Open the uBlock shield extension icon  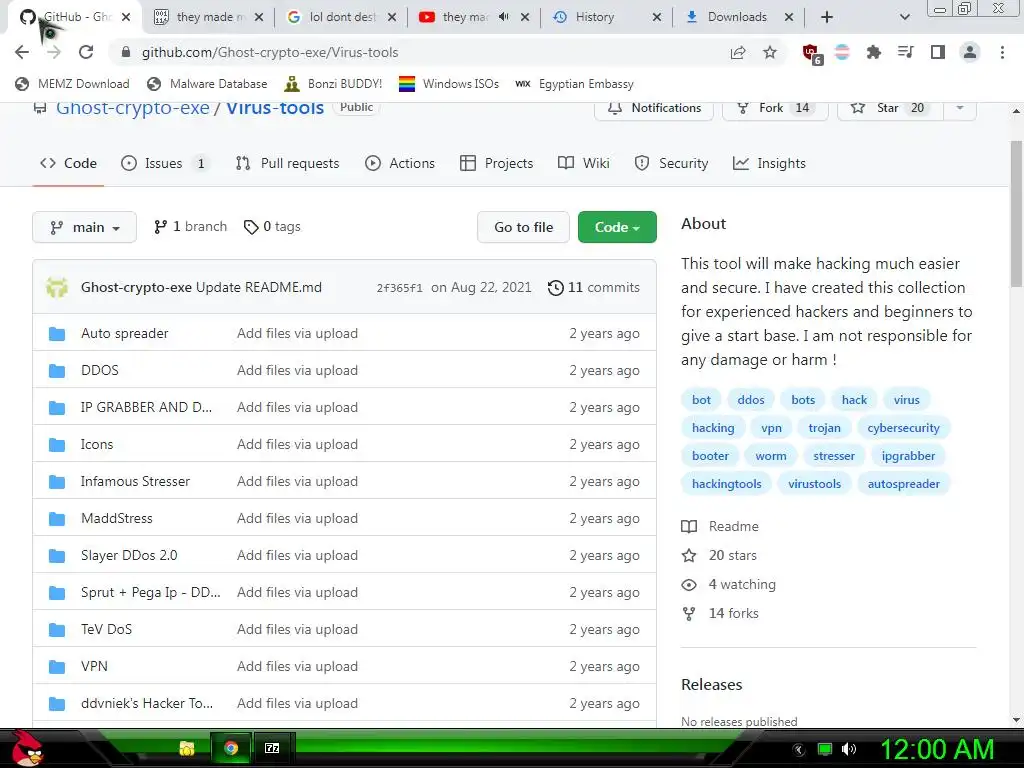pyautogui.click(x=811, y=54)
